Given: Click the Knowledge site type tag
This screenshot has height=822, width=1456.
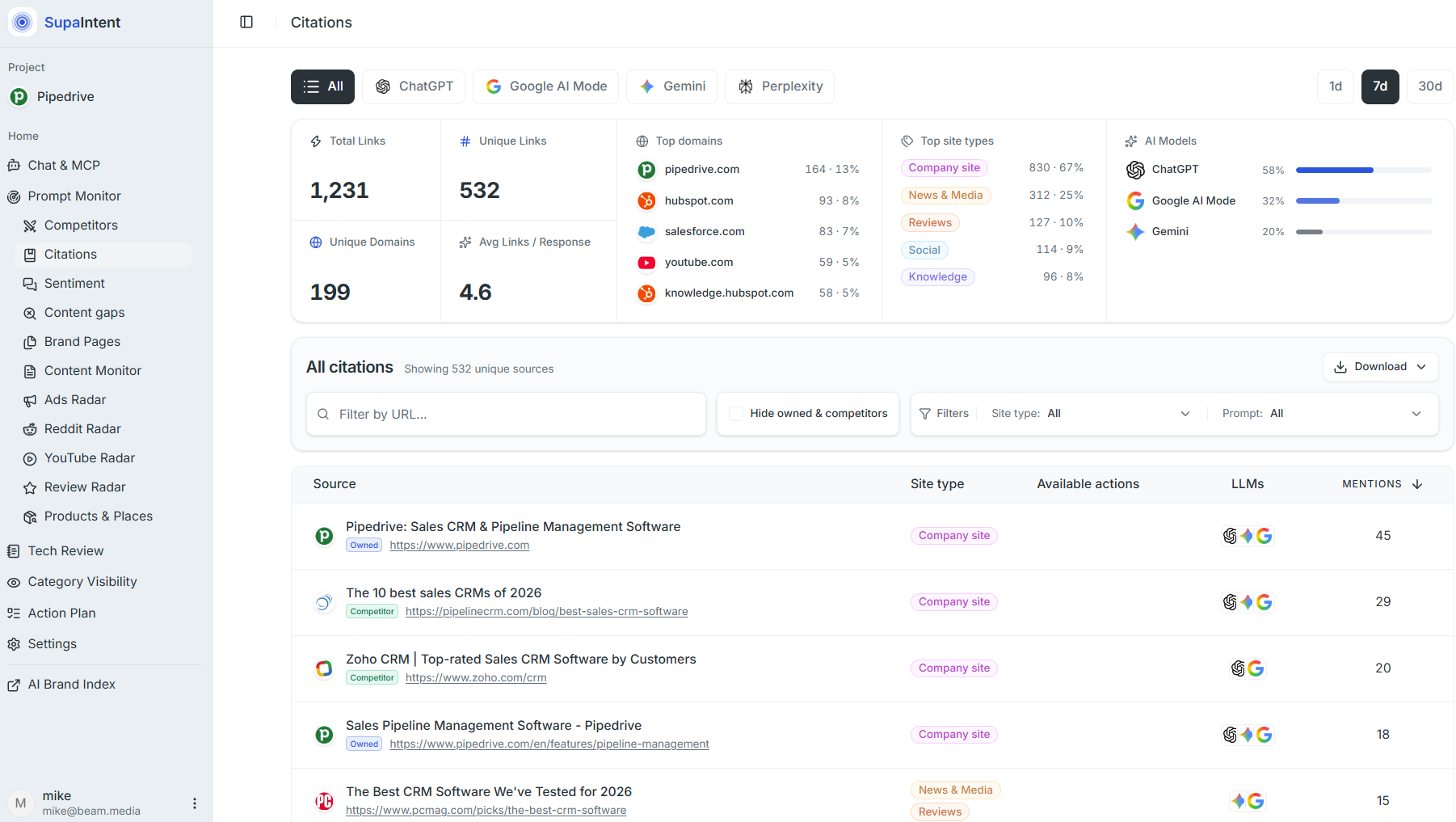Looking at the screenshot, I should coord(937,277).
